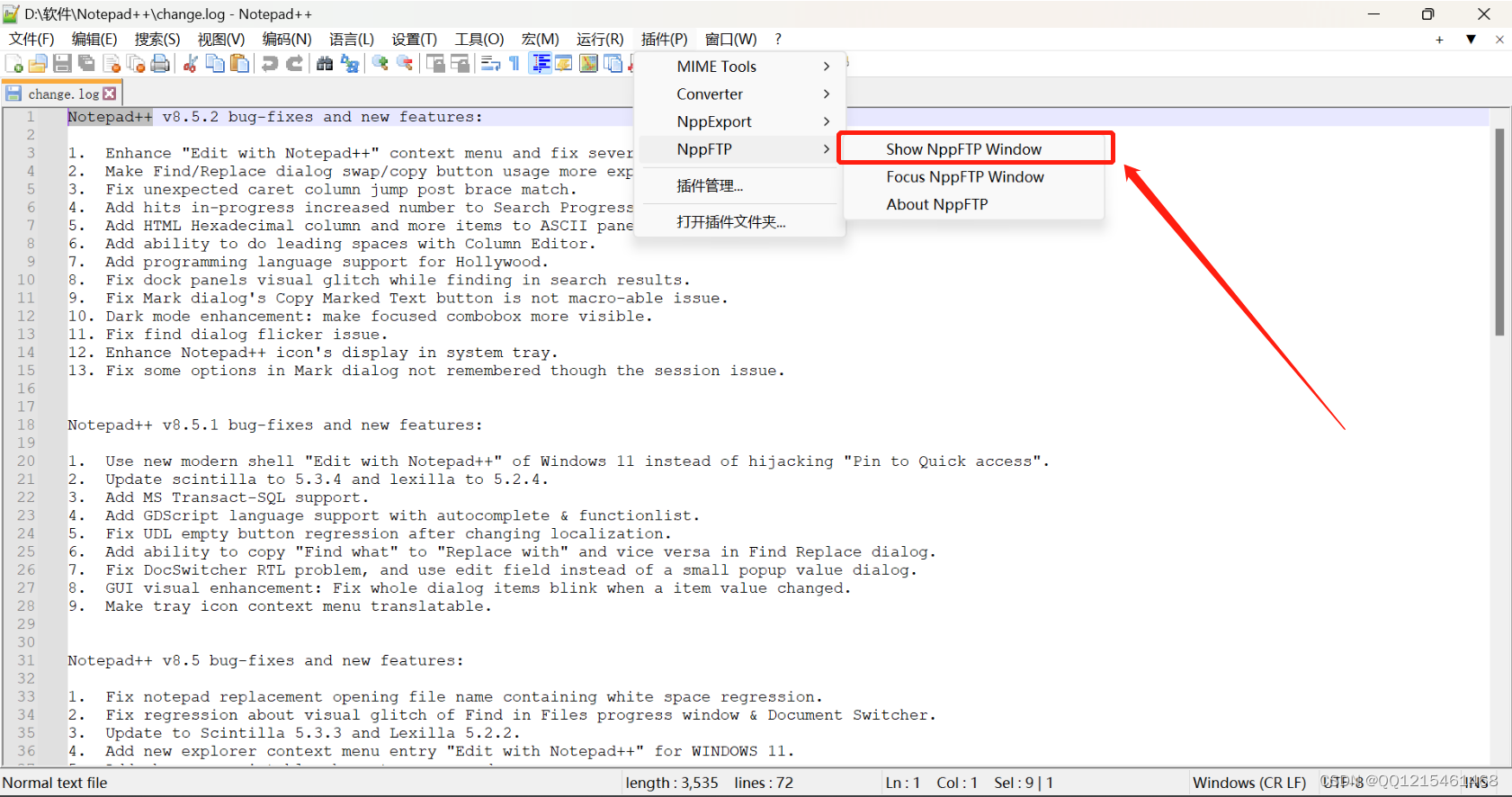Click the Close All documents icon

coord(136,63)
